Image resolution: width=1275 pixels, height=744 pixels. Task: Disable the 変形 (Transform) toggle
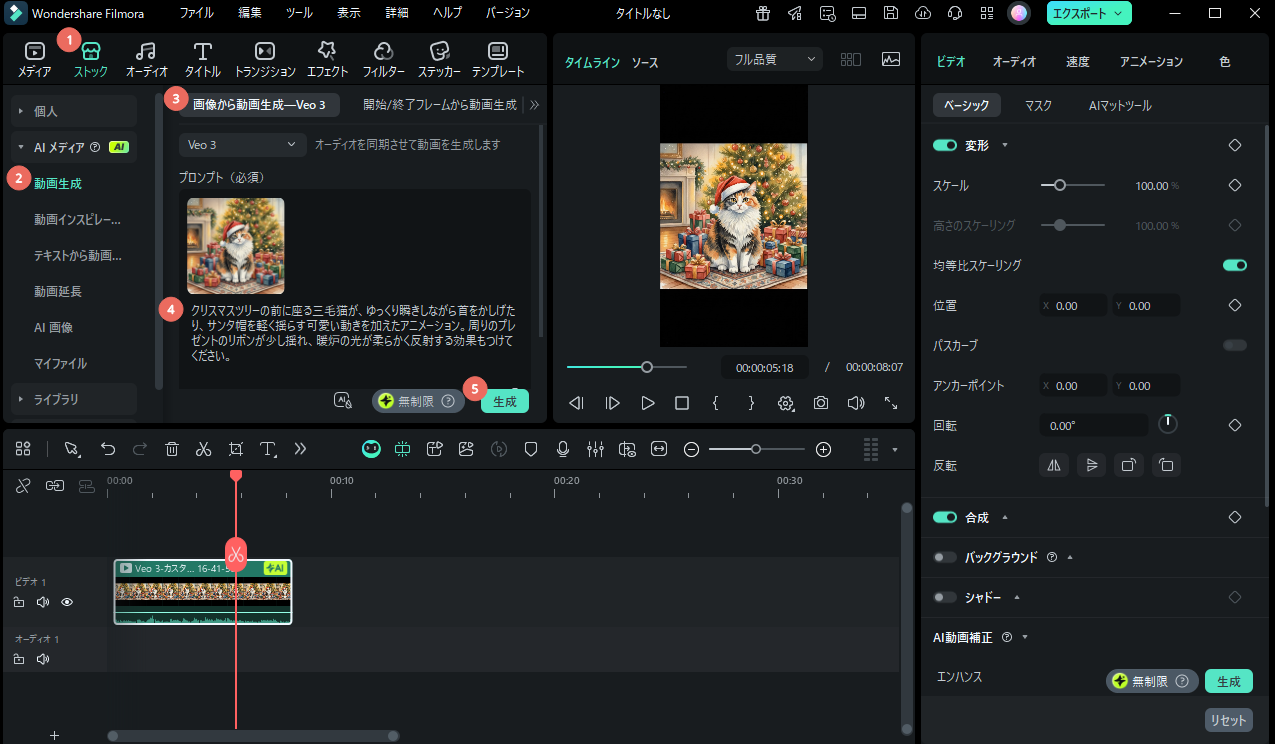point(944,144)
